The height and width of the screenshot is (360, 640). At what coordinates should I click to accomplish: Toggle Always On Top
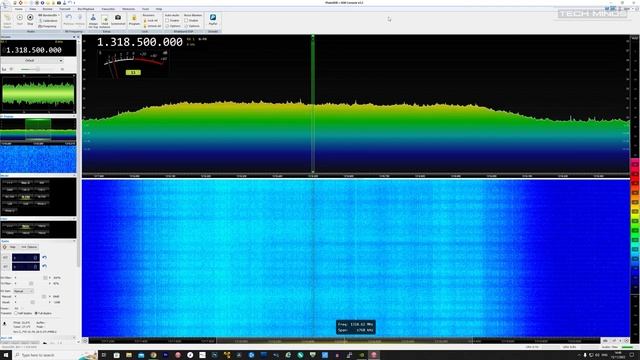click(93, 20)
